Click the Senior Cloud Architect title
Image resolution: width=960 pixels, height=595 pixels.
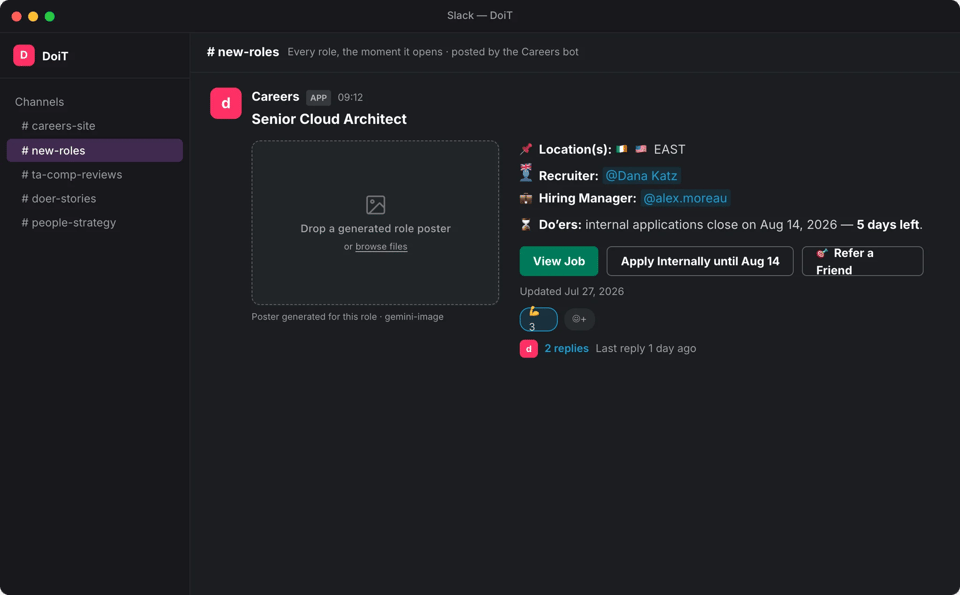[x=329, y=119]
